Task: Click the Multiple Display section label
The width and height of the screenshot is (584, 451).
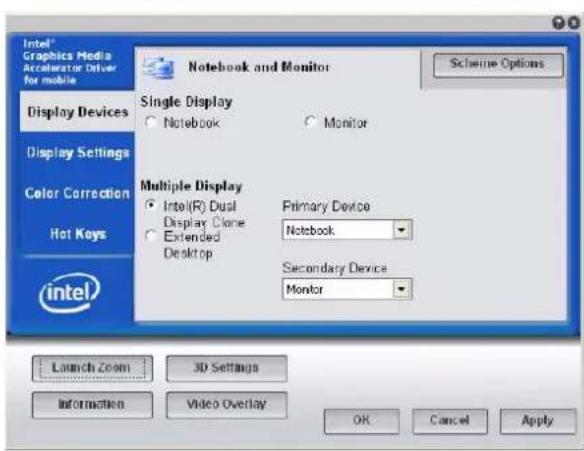Action: coord(191,186)
